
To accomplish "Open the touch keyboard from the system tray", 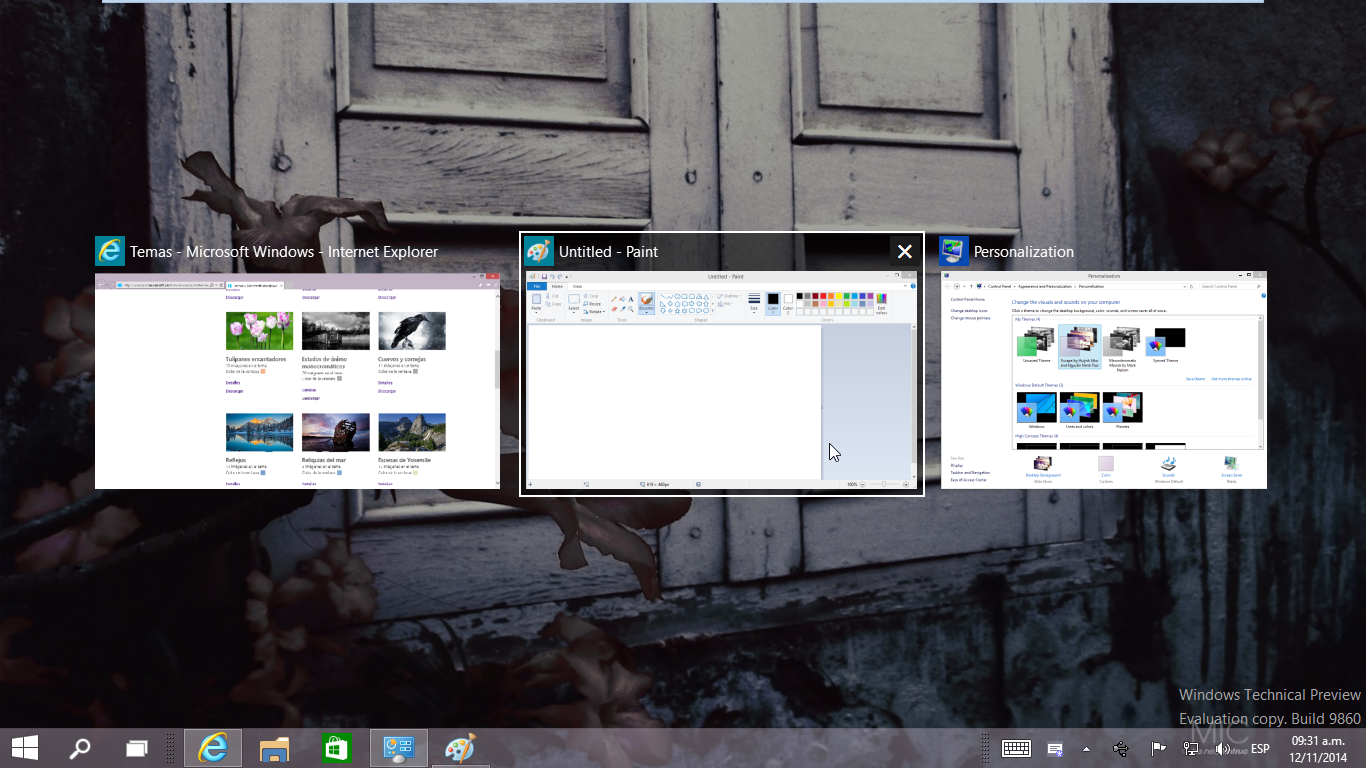I will click(x=1017, y=748).
